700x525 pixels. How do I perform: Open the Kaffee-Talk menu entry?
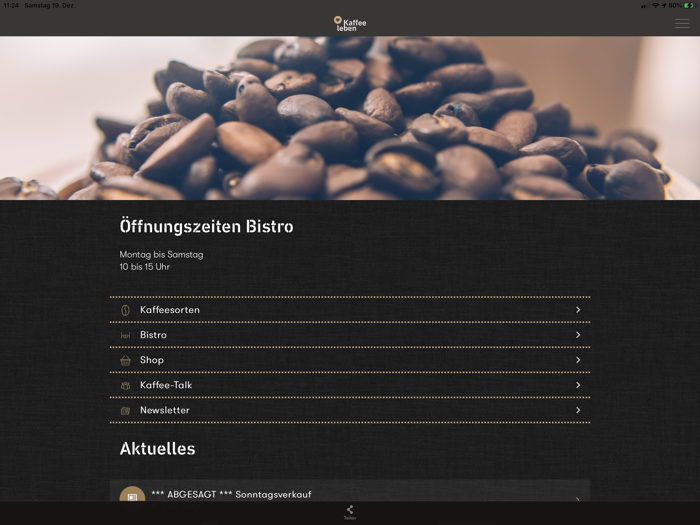[350, 385]
